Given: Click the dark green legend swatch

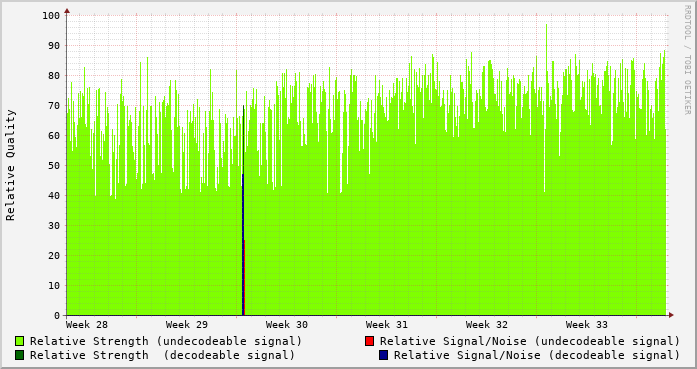Looking at the screenshot, I should [x=20, y=355].
